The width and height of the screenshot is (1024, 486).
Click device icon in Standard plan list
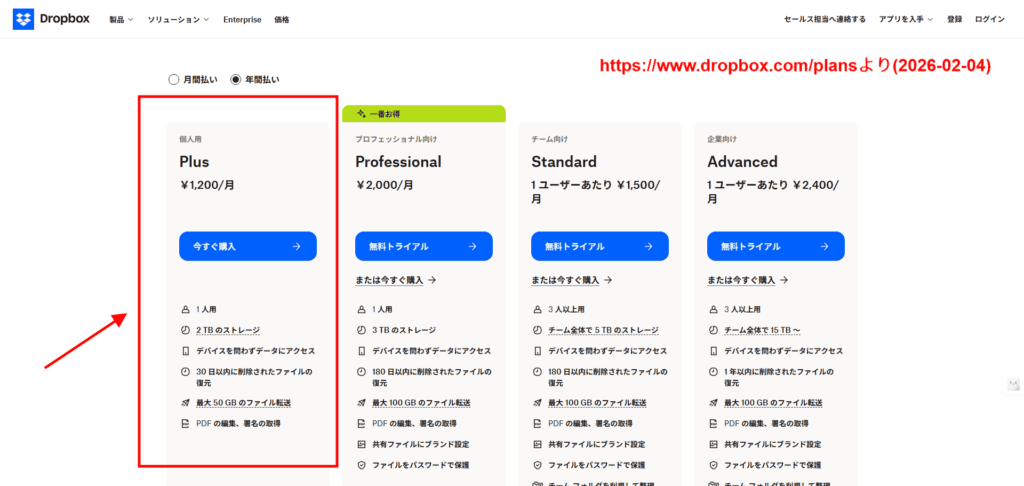point(537,351)
